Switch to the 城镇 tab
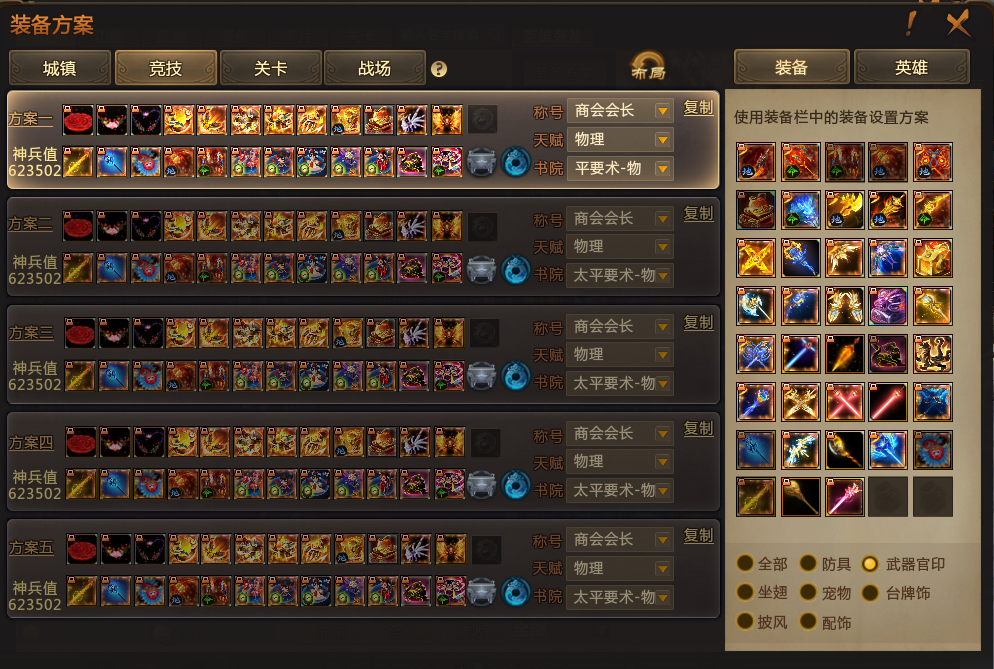This screenshot has height=669, width=994. pyautogui.click(x=60, y=68)
